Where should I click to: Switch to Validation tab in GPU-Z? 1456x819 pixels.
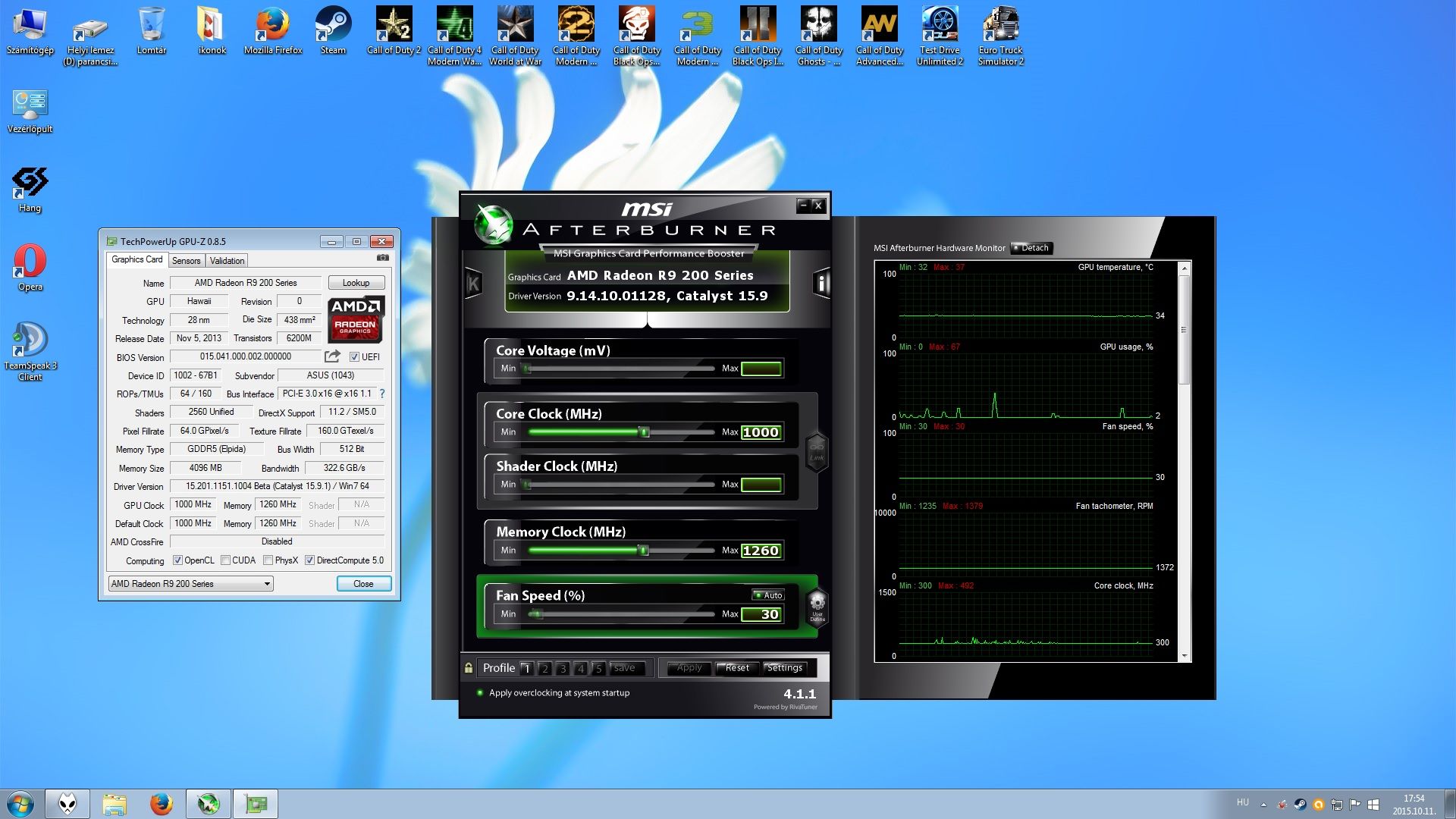[x=227, y=261]
